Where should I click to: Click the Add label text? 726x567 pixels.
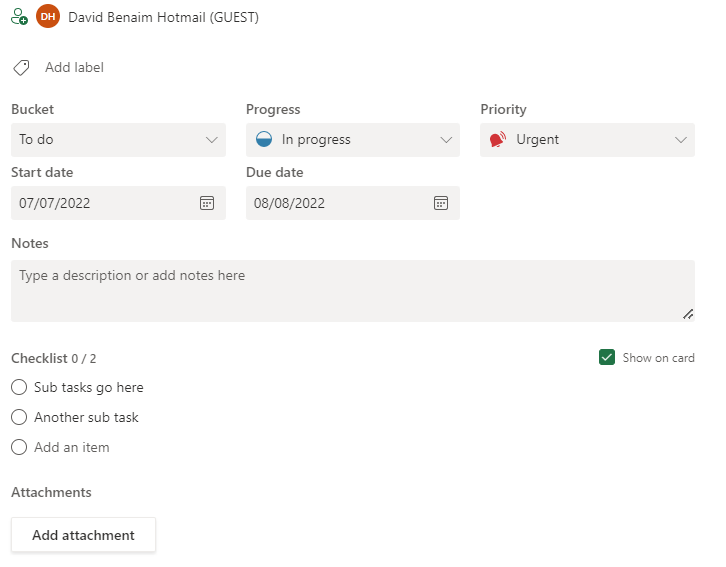[x=74, y=68]
